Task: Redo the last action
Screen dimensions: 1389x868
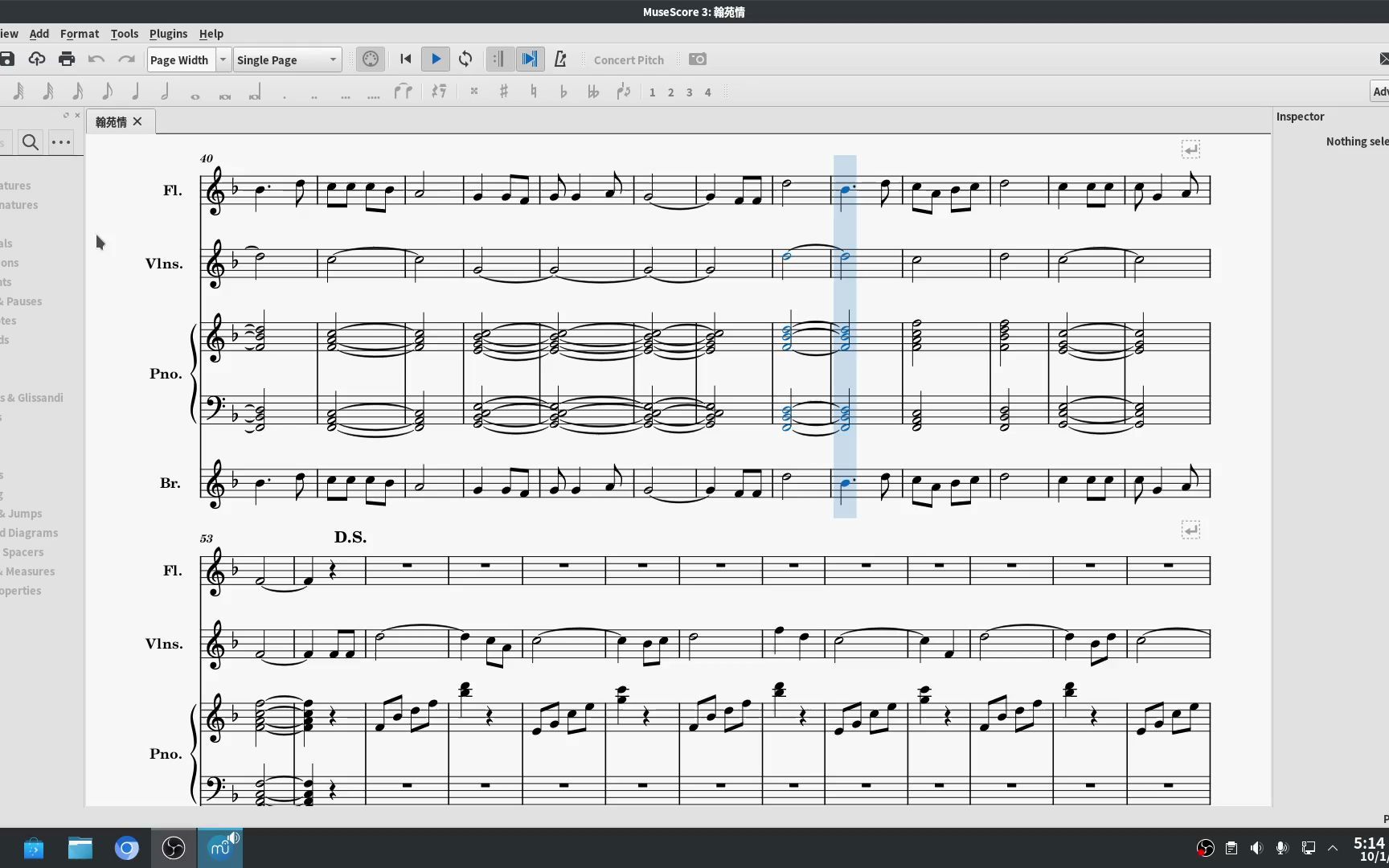Action: [126, 59]
